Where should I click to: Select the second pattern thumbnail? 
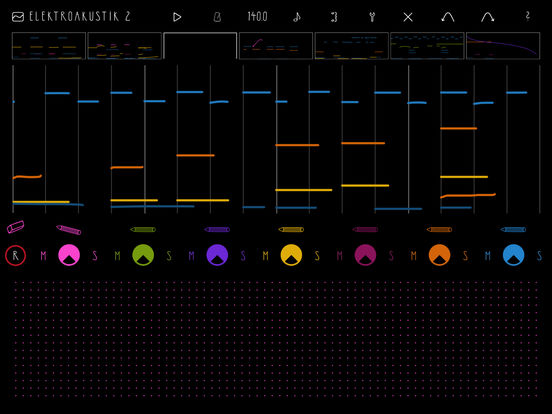125,46
